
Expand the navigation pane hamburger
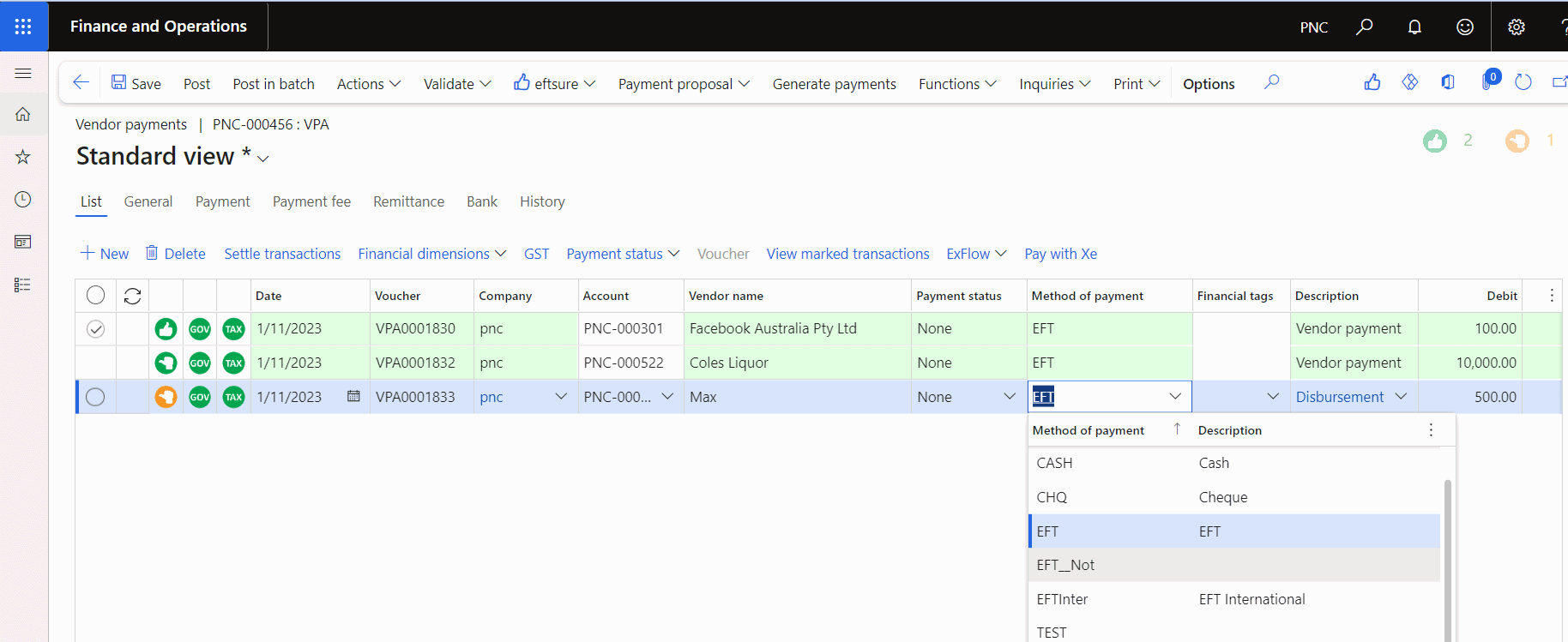[23, 73]
